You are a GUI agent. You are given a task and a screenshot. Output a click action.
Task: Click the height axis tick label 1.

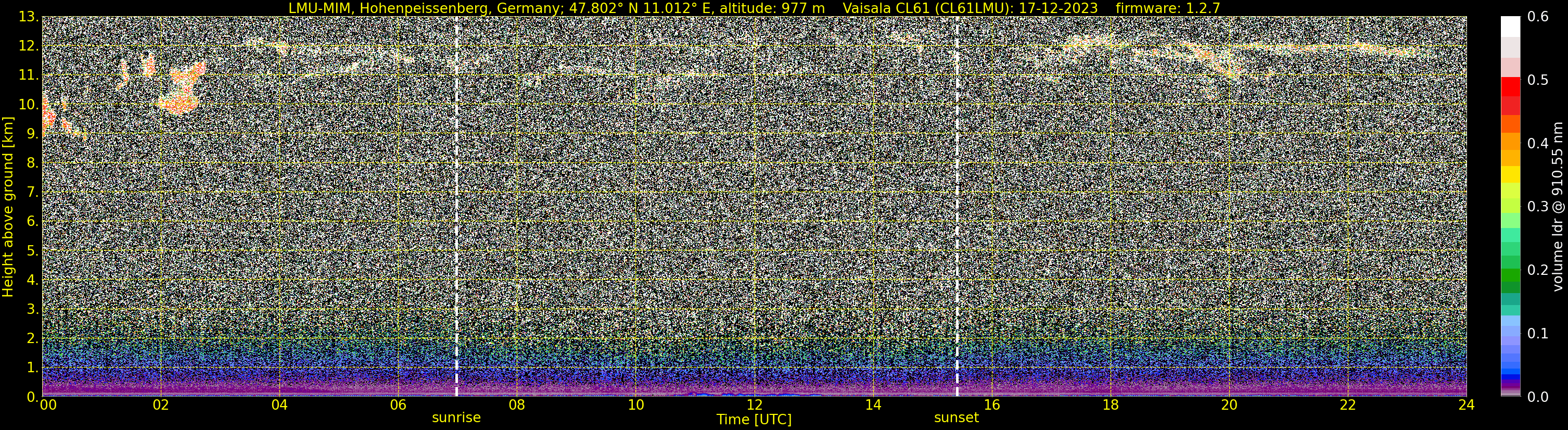tap(33, 367)
